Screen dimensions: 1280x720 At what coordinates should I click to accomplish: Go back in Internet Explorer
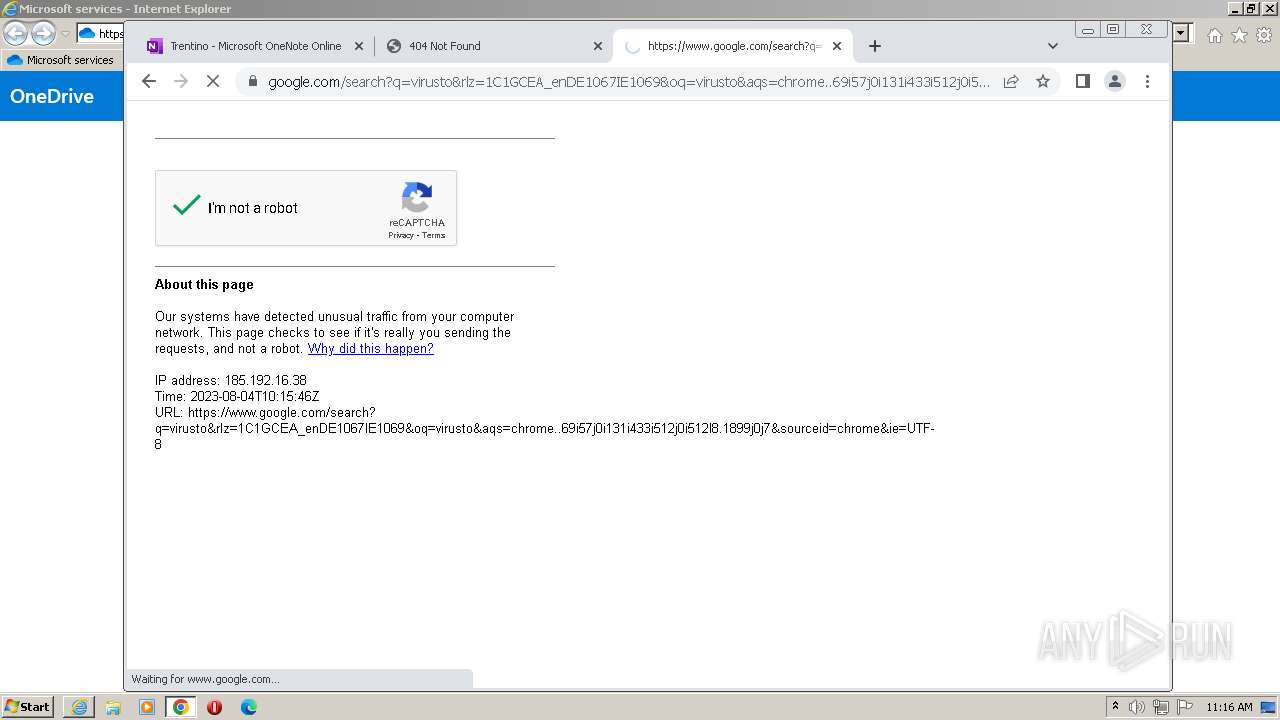[16, 34]
